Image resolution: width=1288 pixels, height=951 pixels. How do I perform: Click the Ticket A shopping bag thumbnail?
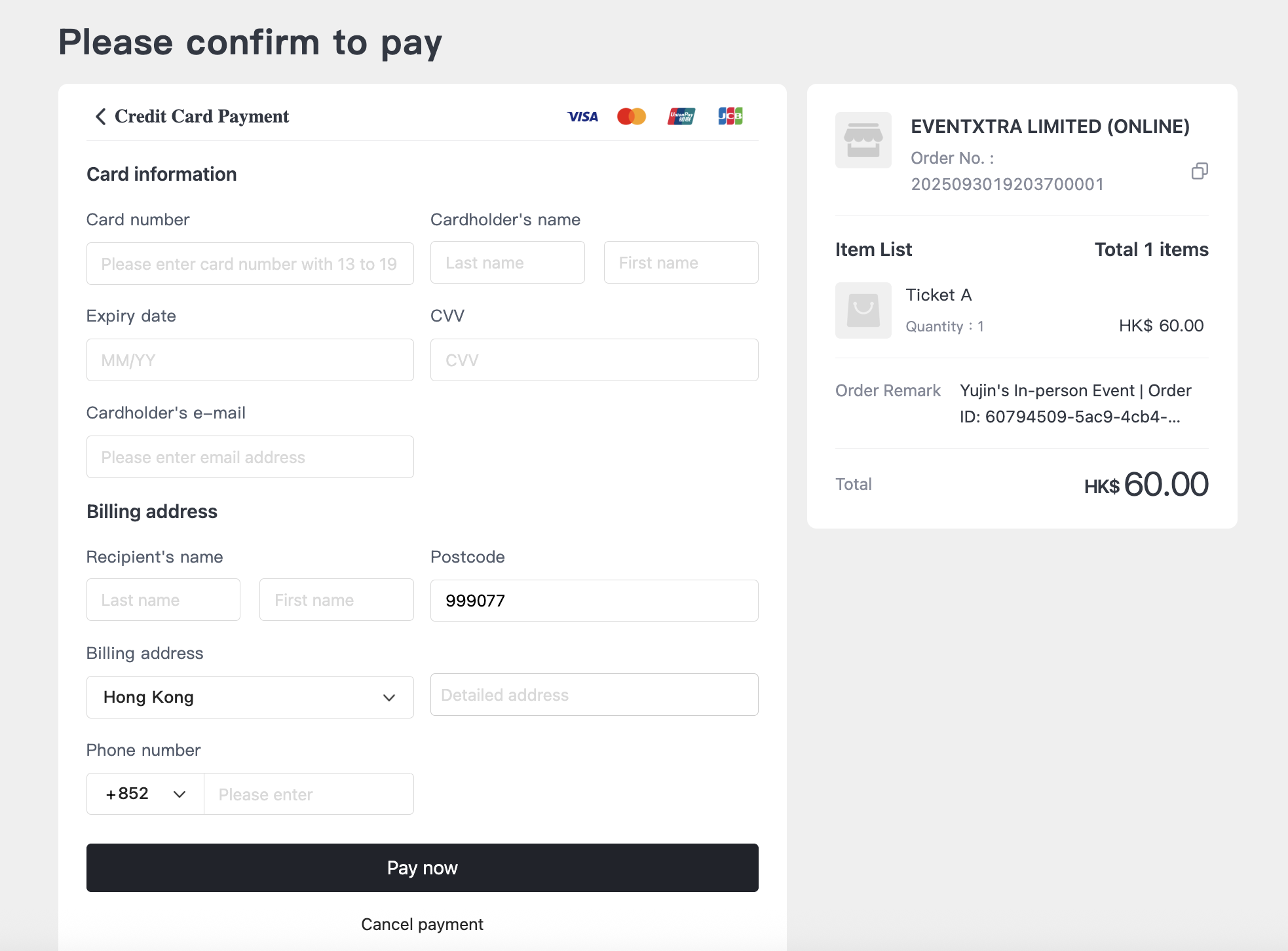pyautogui.click(x=863, y=310)
